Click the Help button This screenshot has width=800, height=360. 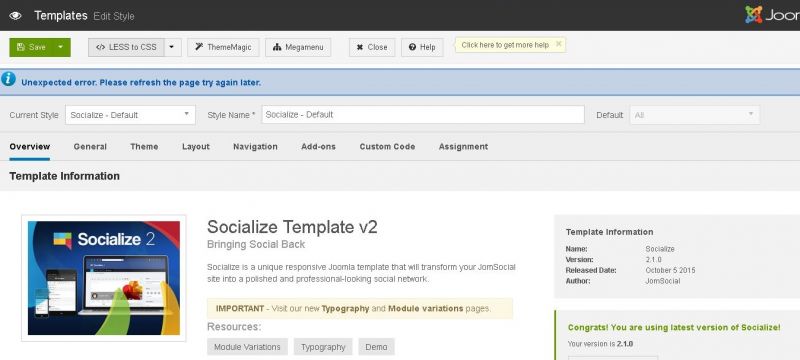422,47
